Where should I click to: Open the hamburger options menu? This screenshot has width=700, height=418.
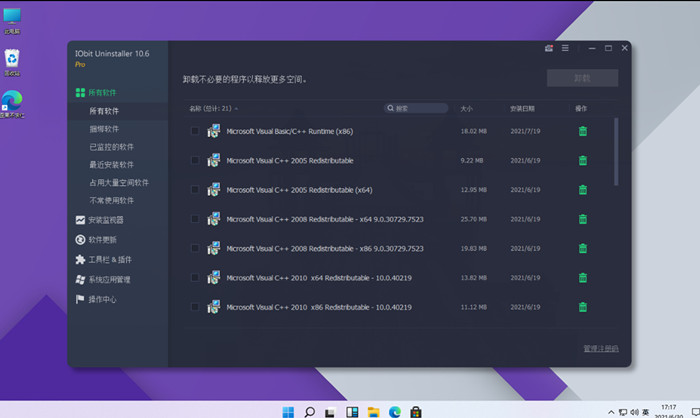click(x=565, y=48)
